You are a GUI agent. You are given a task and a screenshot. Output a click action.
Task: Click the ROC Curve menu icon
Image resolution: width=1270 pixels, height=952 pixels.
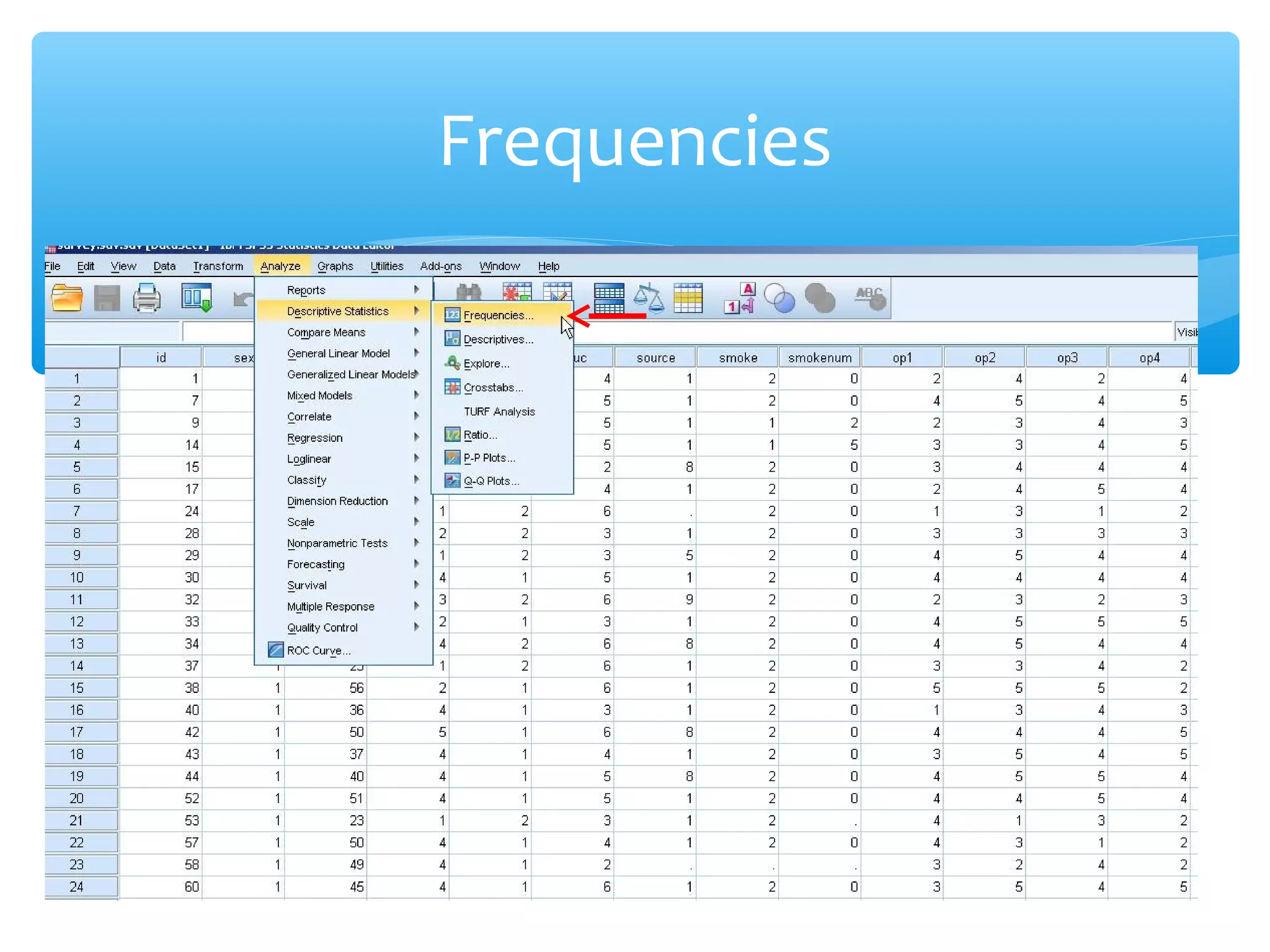point(275,650)
